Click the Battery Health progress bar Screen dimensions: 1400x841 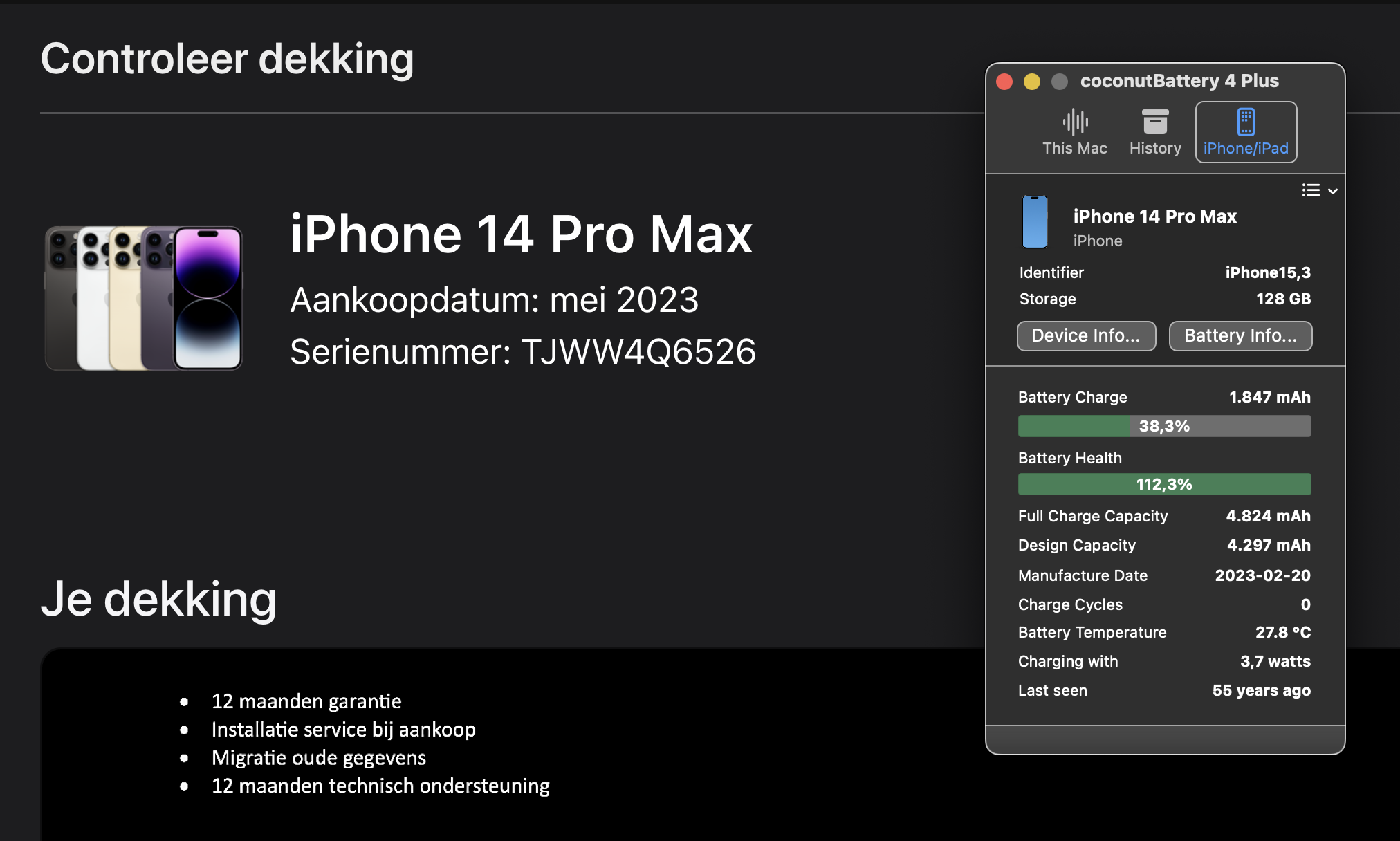[1163, 484]
